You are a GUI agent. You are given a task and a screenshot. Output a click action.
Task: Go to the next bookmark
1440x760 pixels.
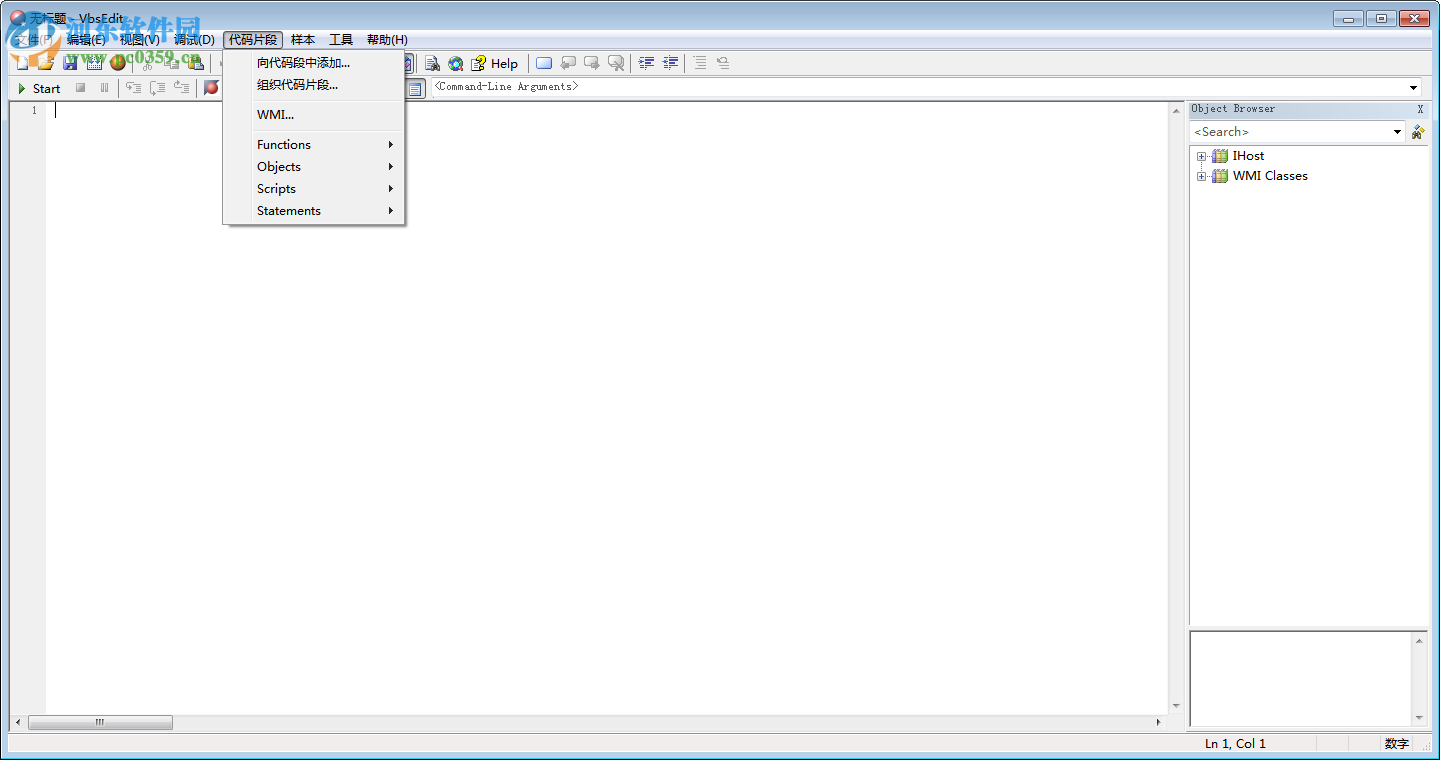tap(592, 63)
